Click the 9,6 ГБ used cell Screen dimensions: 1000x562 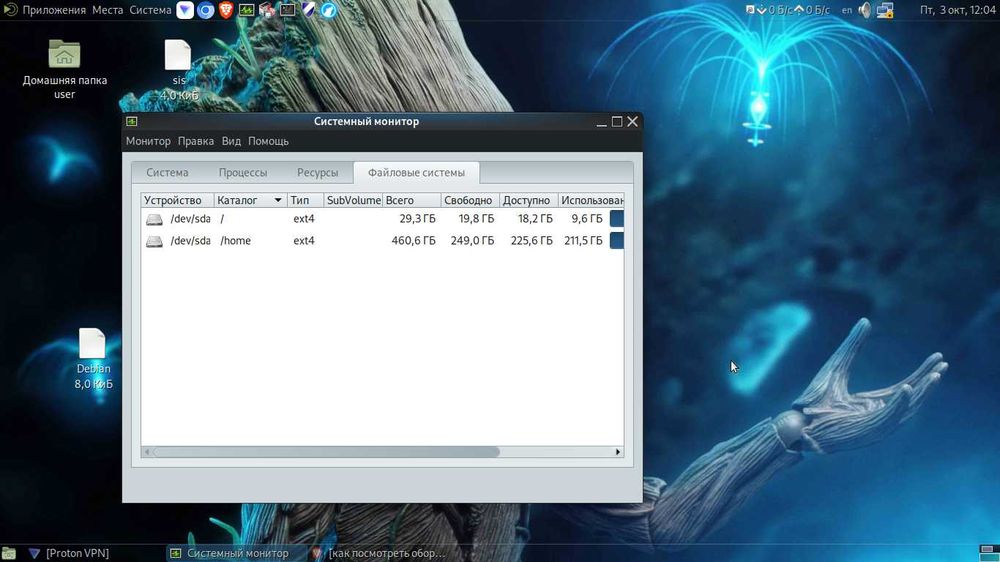587,219
